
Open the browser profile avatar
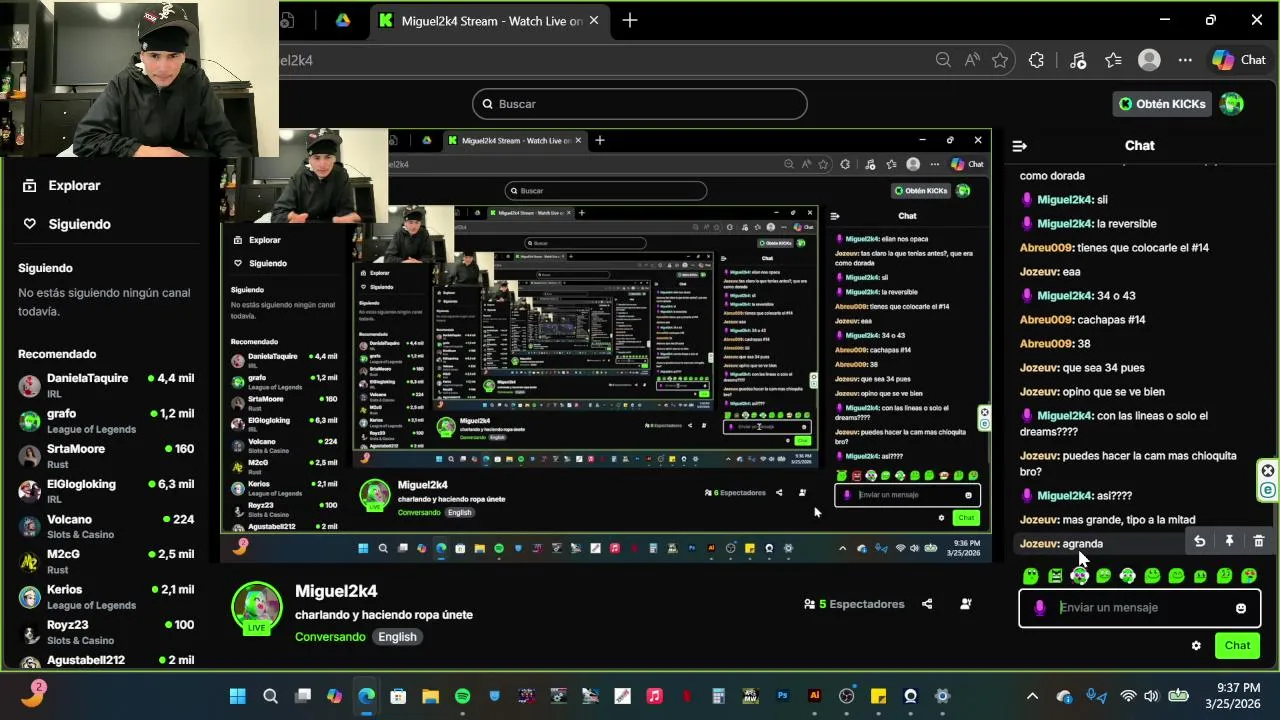coord(1149,60)
